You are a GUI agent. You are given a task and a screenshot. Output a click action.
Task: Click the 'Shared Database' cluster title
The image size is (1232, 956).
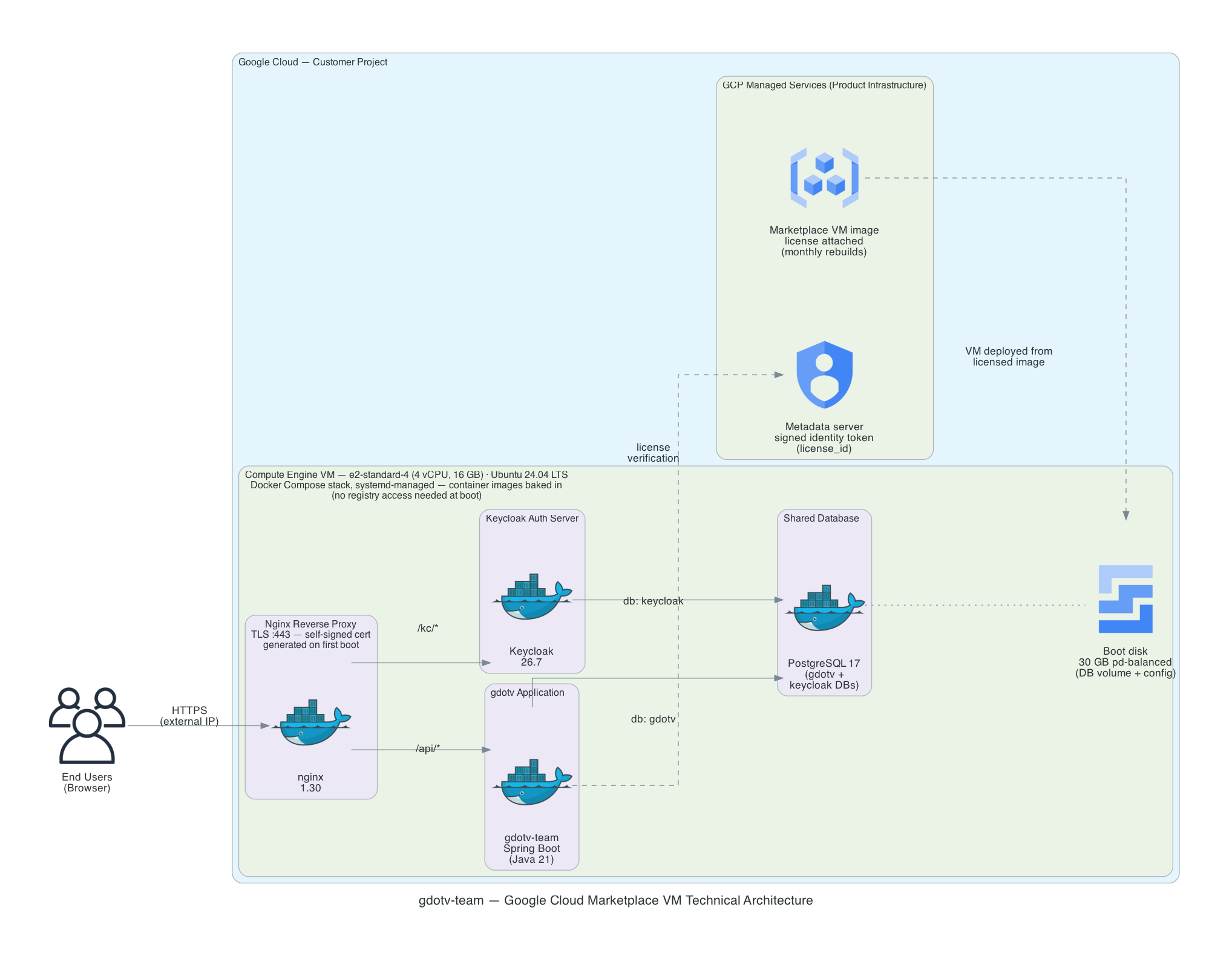coord(821,519)
